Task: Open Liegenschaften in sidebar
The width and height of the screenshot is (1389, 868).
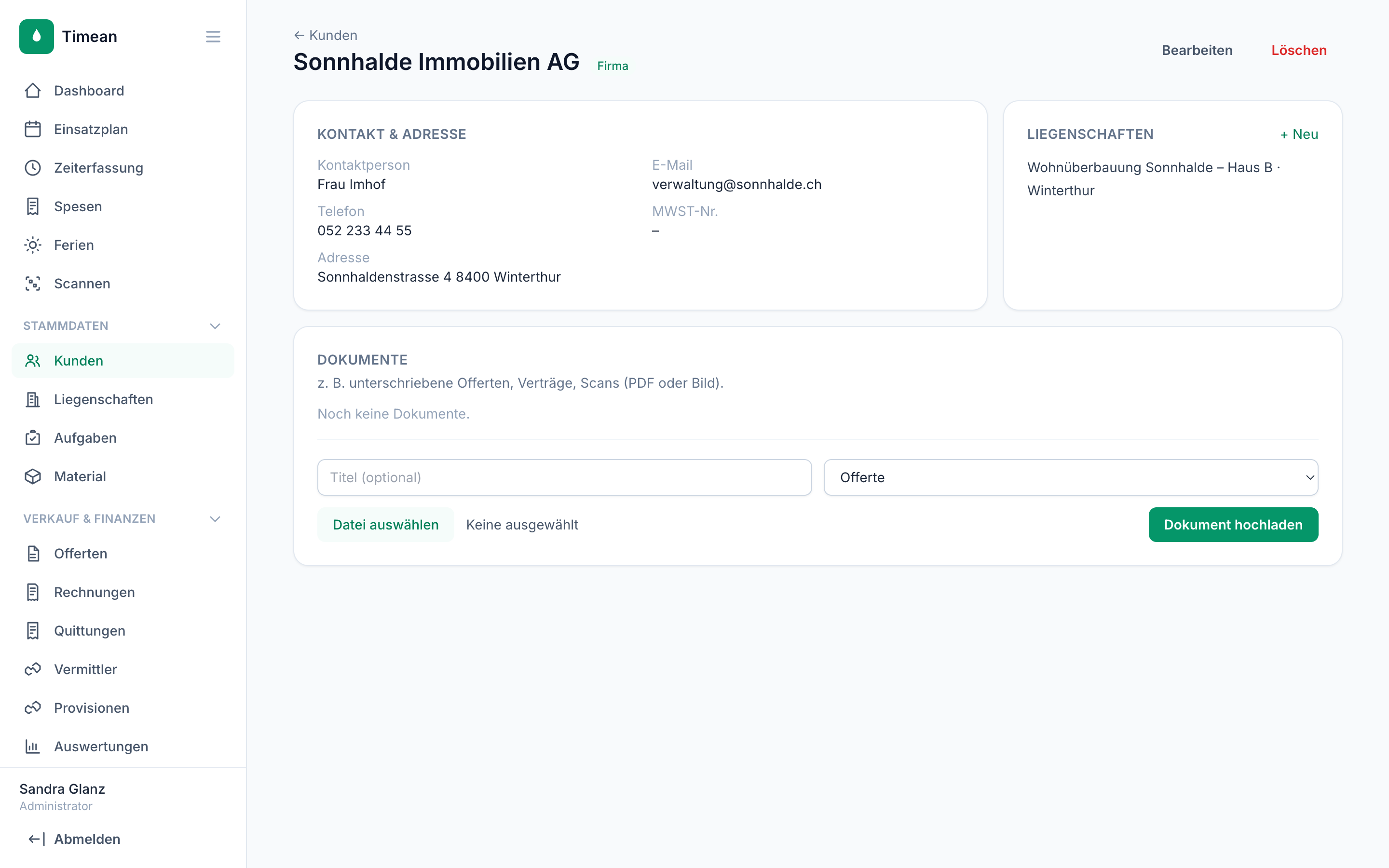Action: tap(123, 400)
